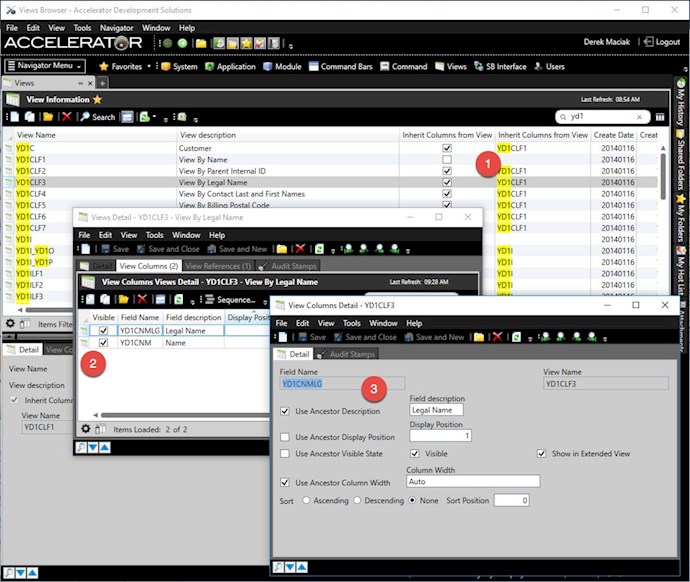Click the favorite star beside View Information
Image resolution: width=690 pixels, height=582 pixels.
(97, 99)
